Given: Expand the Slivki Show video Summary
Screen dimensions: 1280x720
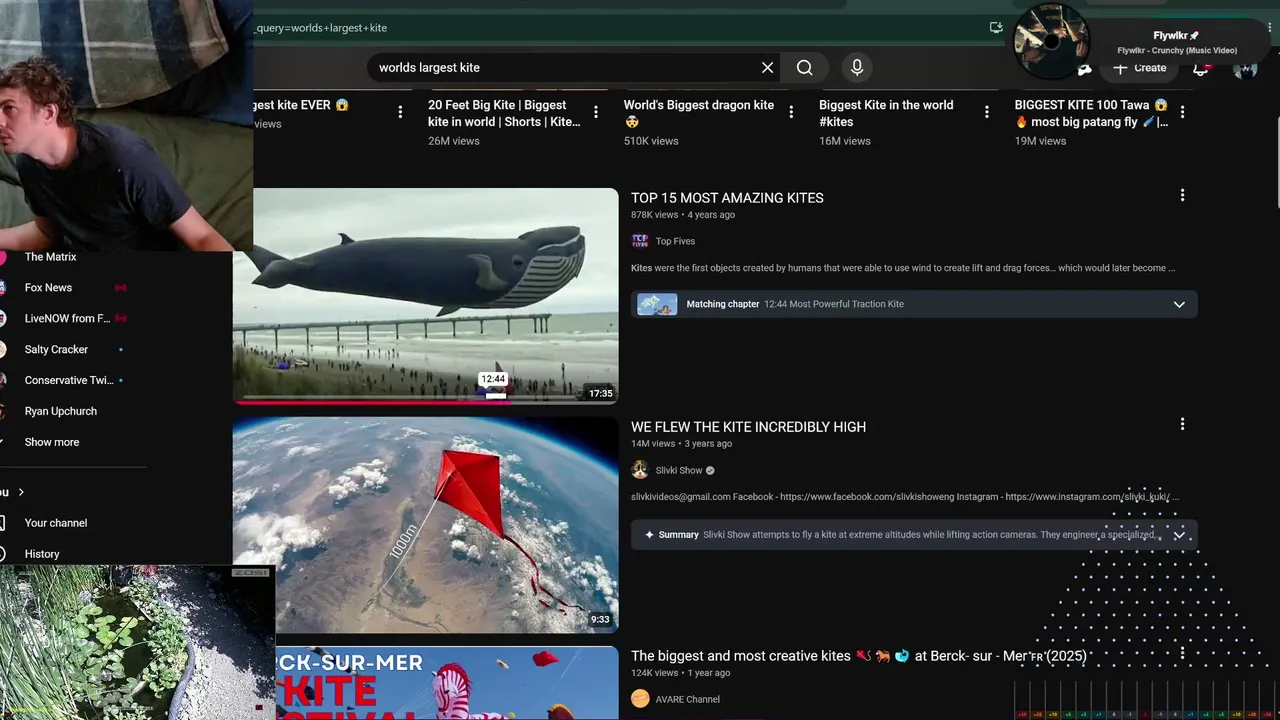Looking at the screenshot, I should point(1179,535).
